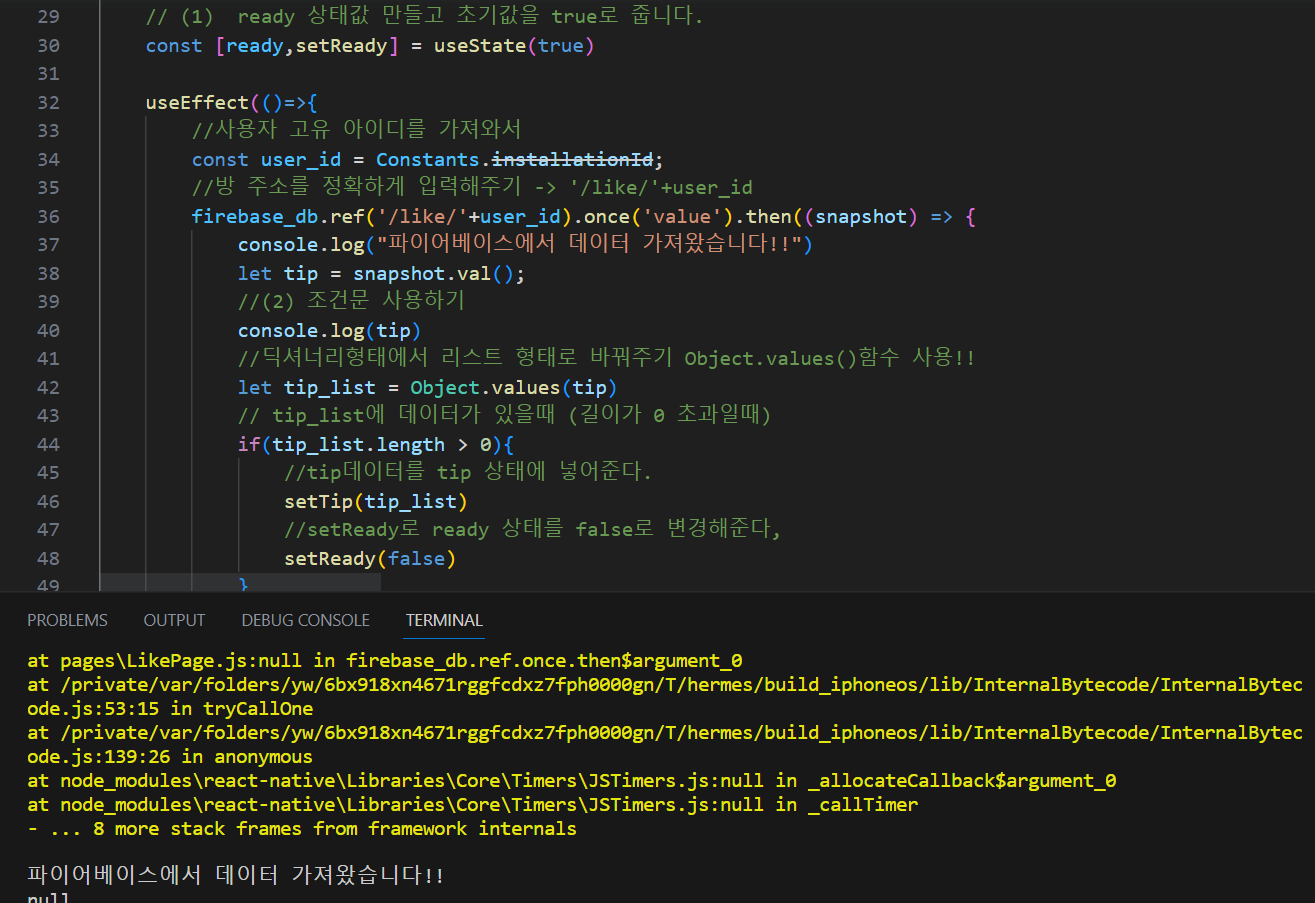Click the _allocateCallback$argument_0 stack frame
This screenshot has height=903, width=1315.
(572, 781)
